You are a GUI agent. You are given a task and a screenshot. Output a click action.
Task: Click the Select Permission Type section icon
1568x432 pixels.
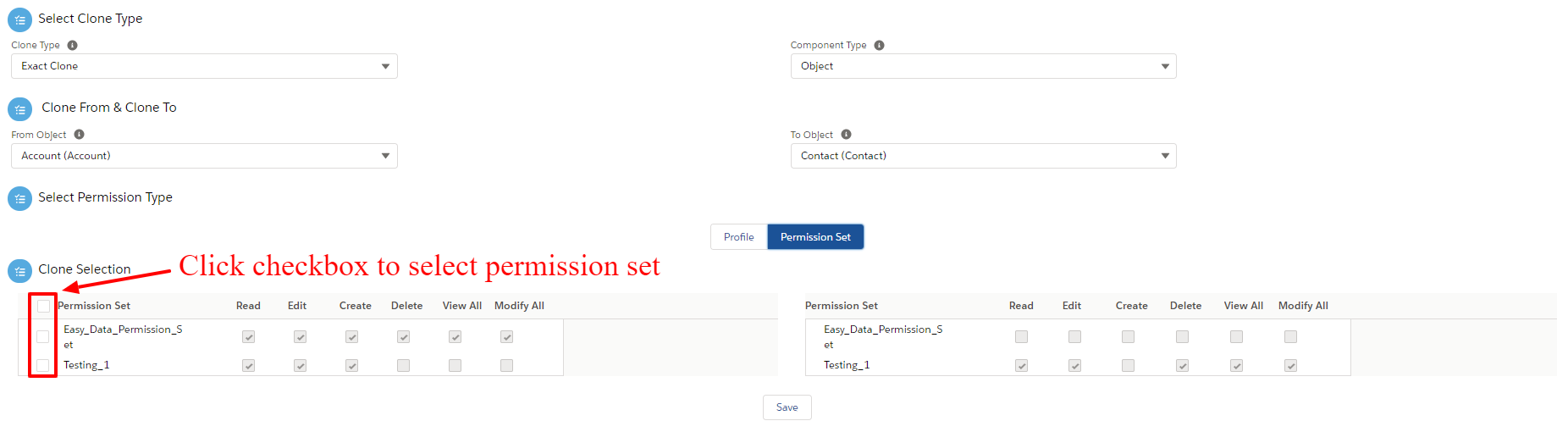pyautogui.click(x=19, y=198)
